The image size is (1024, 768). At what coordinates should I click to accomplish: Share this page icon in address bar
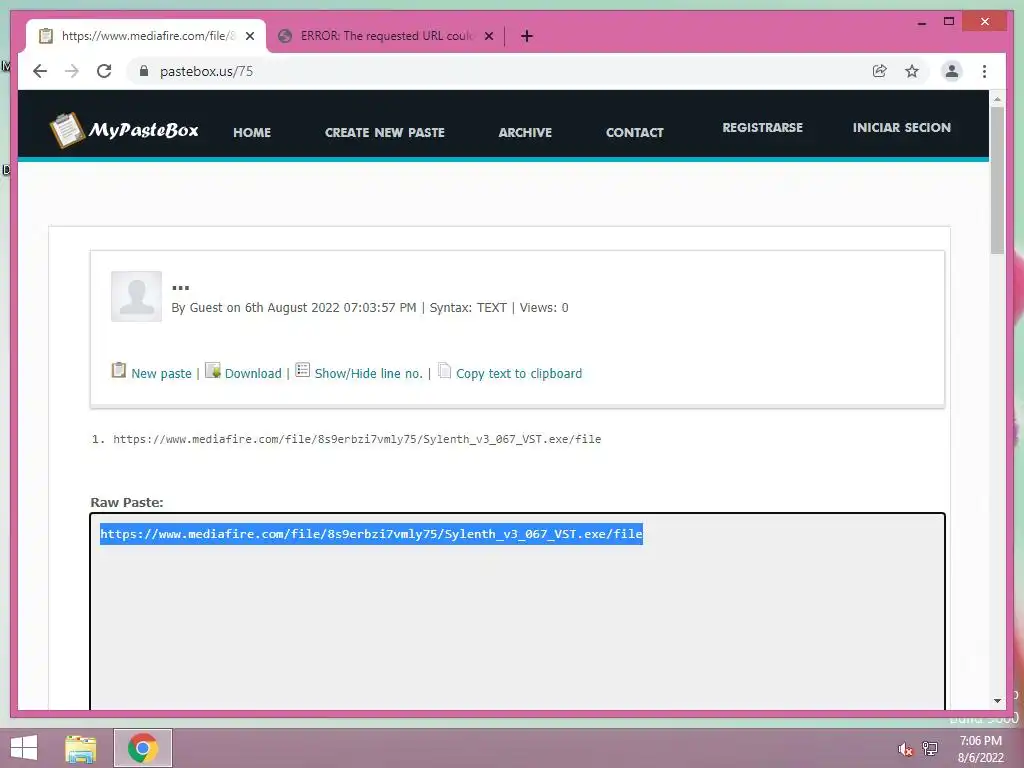pyautogui.click(x=880, y=71)
